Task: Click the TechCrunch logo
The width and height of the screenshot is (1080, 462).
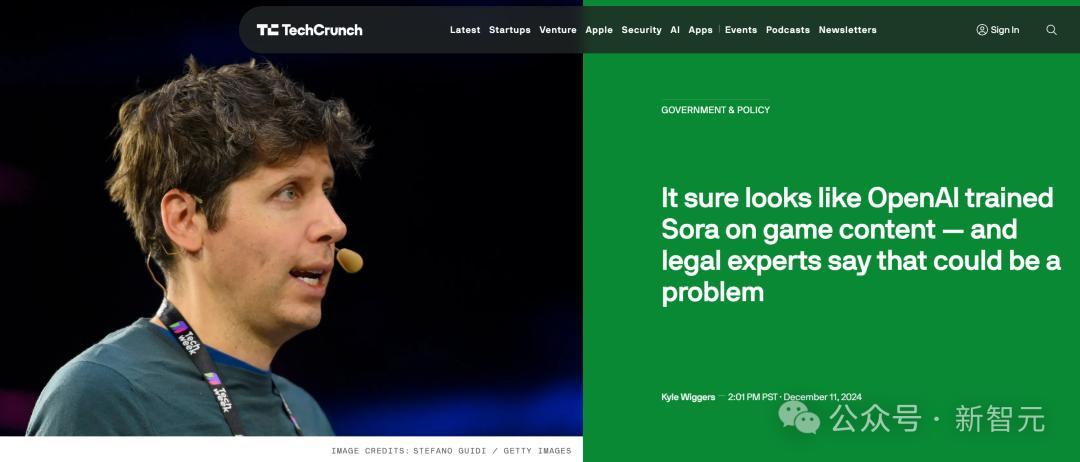Action: (x=309, y=30)
